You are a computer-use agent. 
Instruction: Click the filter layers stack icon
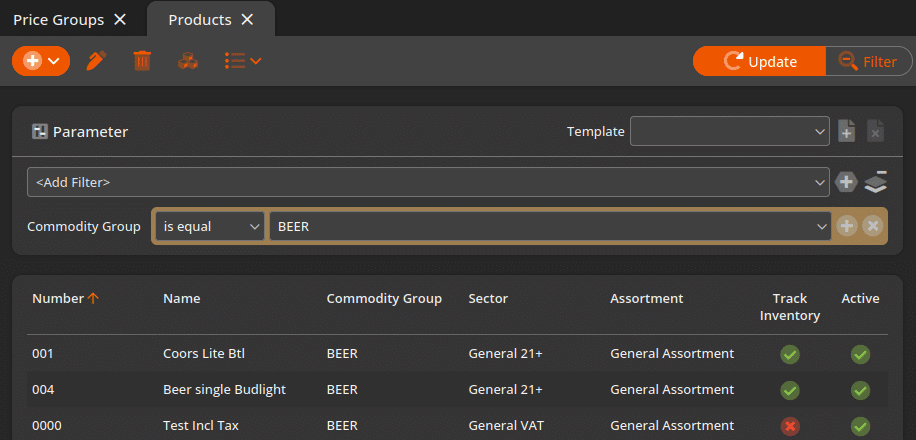[x=875, y=182]
